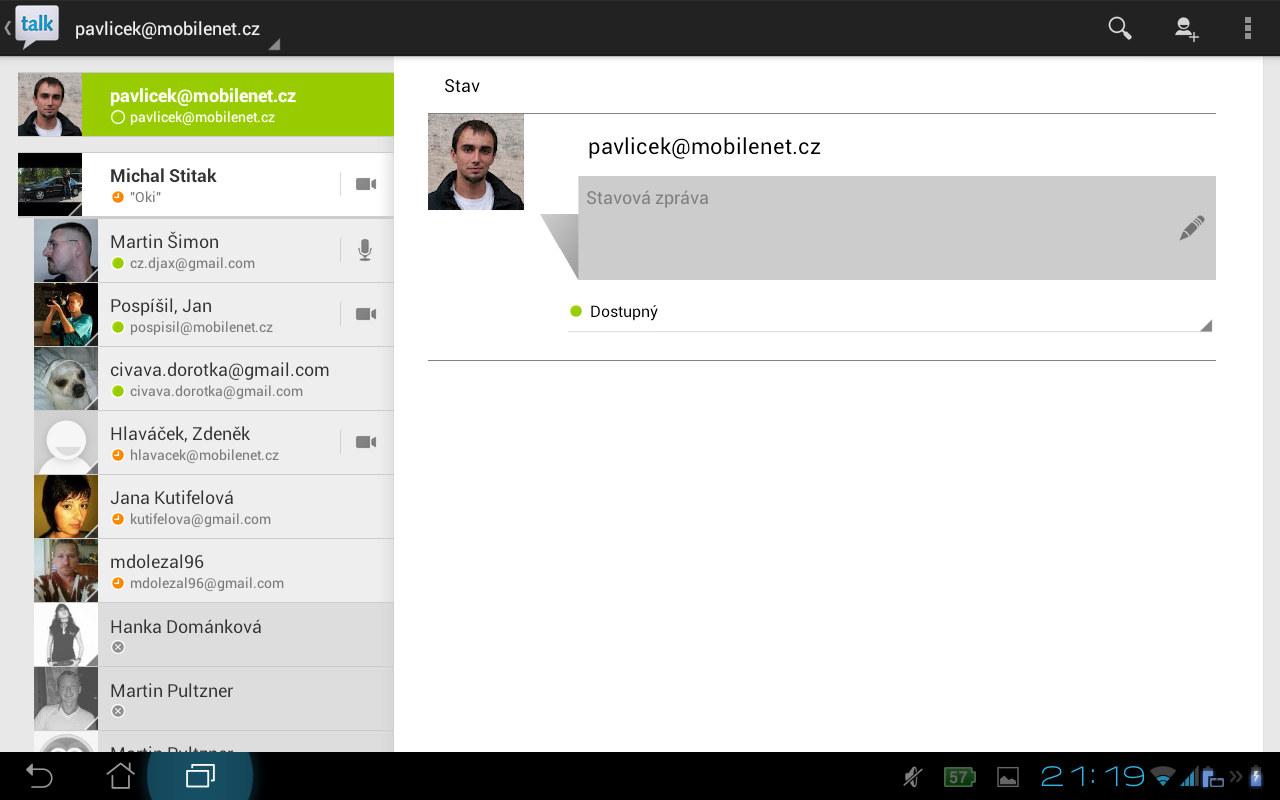The width and height of the screenshot is (1280, 800).
Task: Tap the add contact icon
Action: tap(1185, 28)
